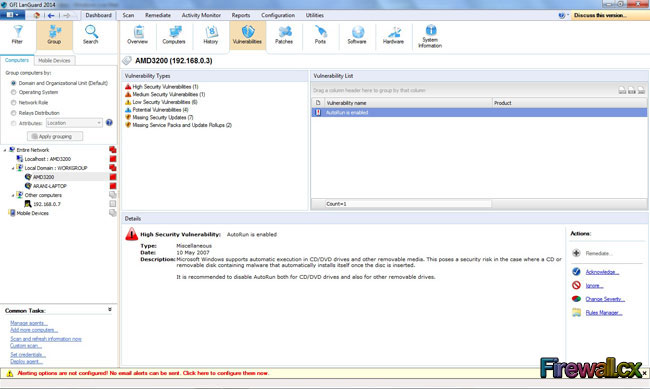This screenshot has height=389, width=650.
Task: Click the home icon in toolbar
Action: (37, 15)
